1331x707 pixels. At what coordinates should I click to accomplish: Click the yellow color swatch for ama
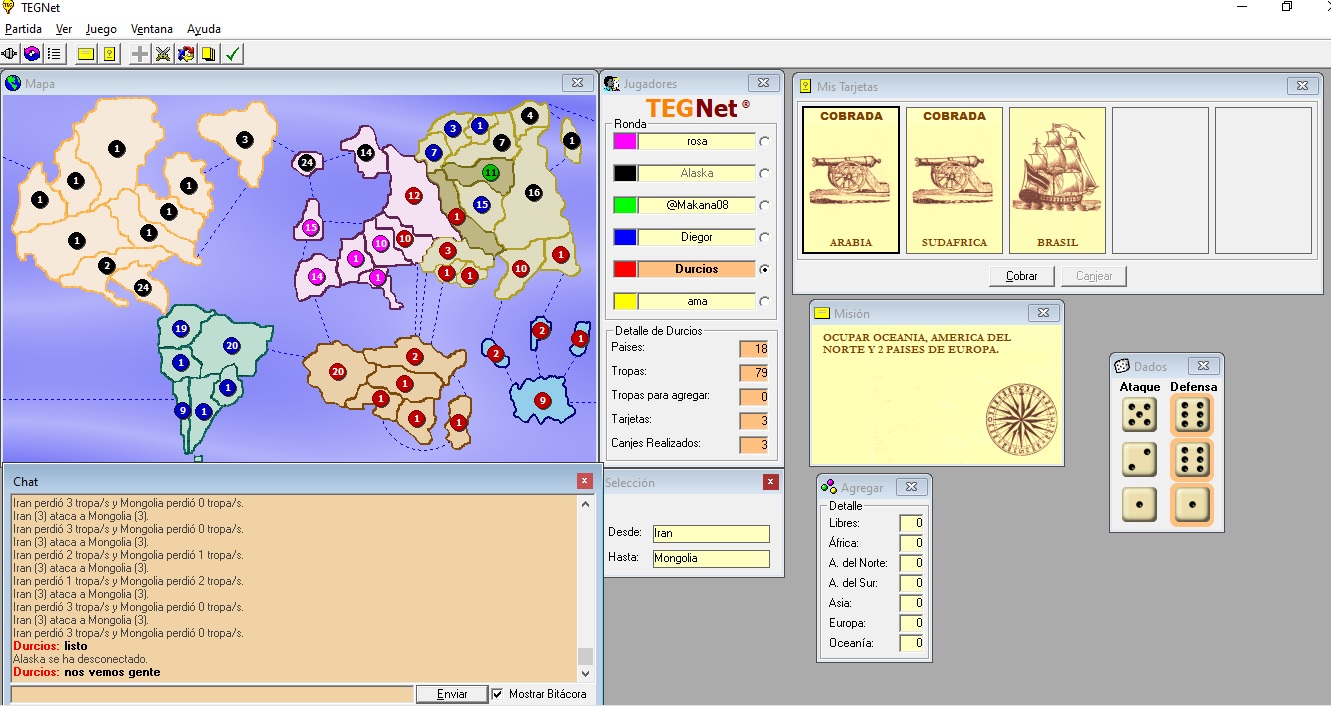click(x=624, y=302)
